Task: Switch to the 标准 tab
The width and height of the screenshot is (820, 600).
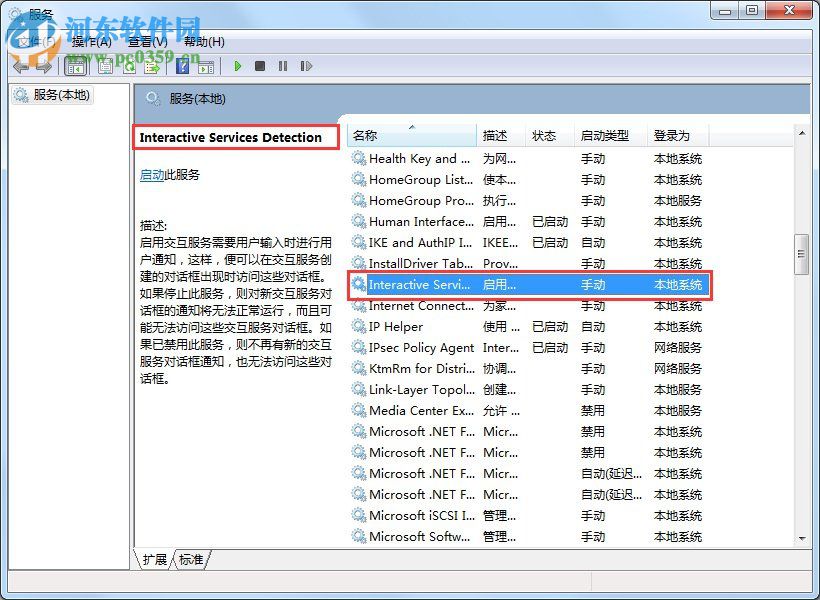Action: (x=191, y=561)
